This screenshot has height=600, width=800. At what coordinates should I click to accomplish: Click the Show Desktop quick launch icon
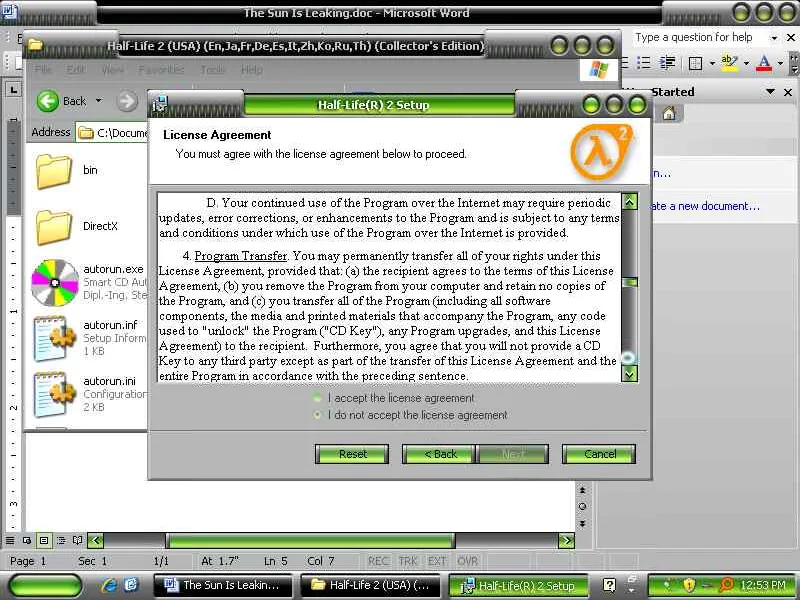tap(131, 585)
